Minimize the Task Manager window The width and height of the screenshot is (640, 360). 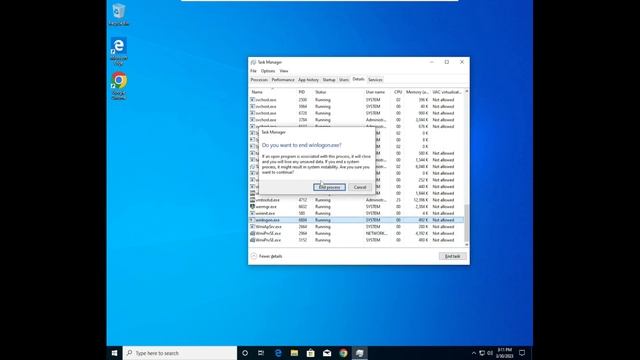tap(432, 62)
